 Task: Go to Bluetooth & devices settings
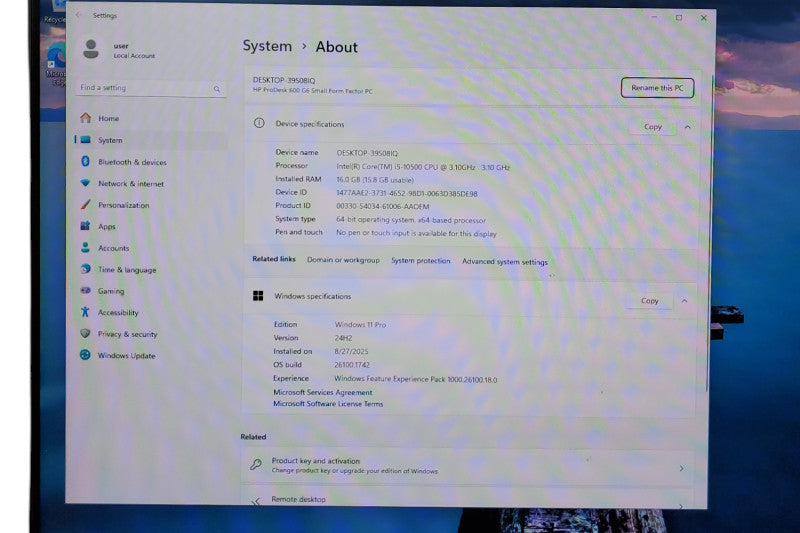tap(132, 162)
